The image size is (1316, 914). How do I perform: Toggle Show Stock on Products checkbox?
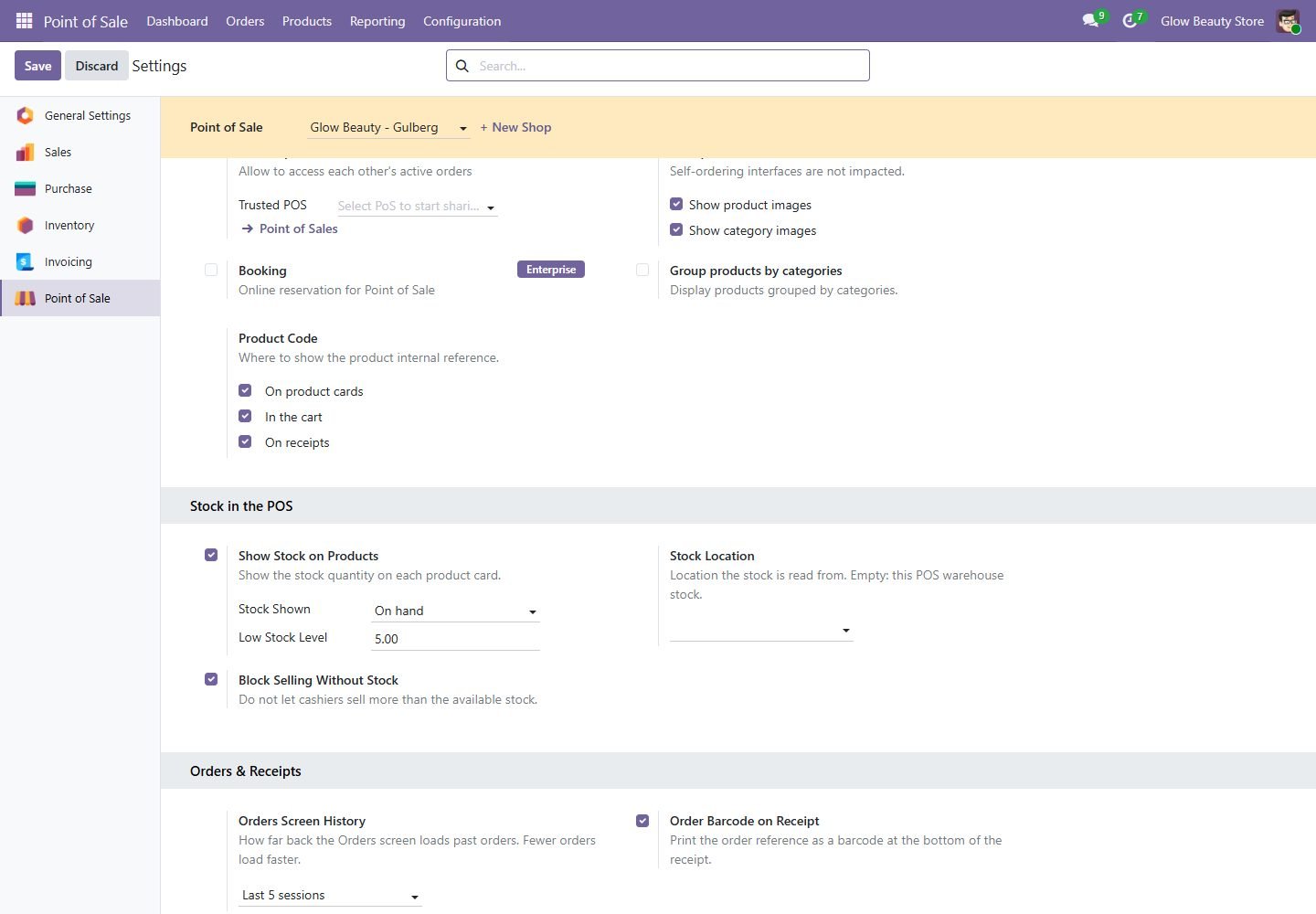point(211,555)
